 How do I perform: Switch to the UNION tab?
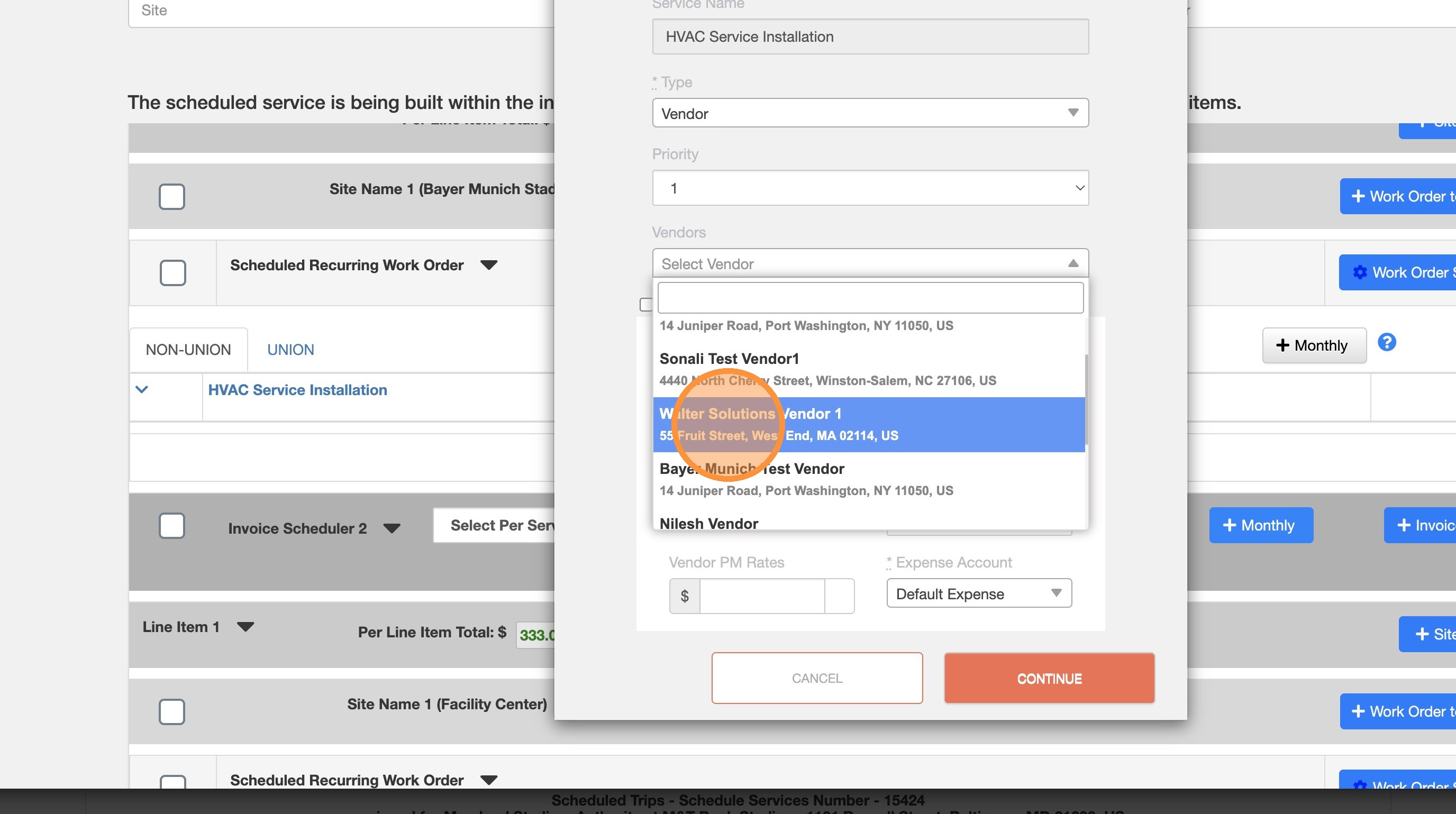pos(290,350)
